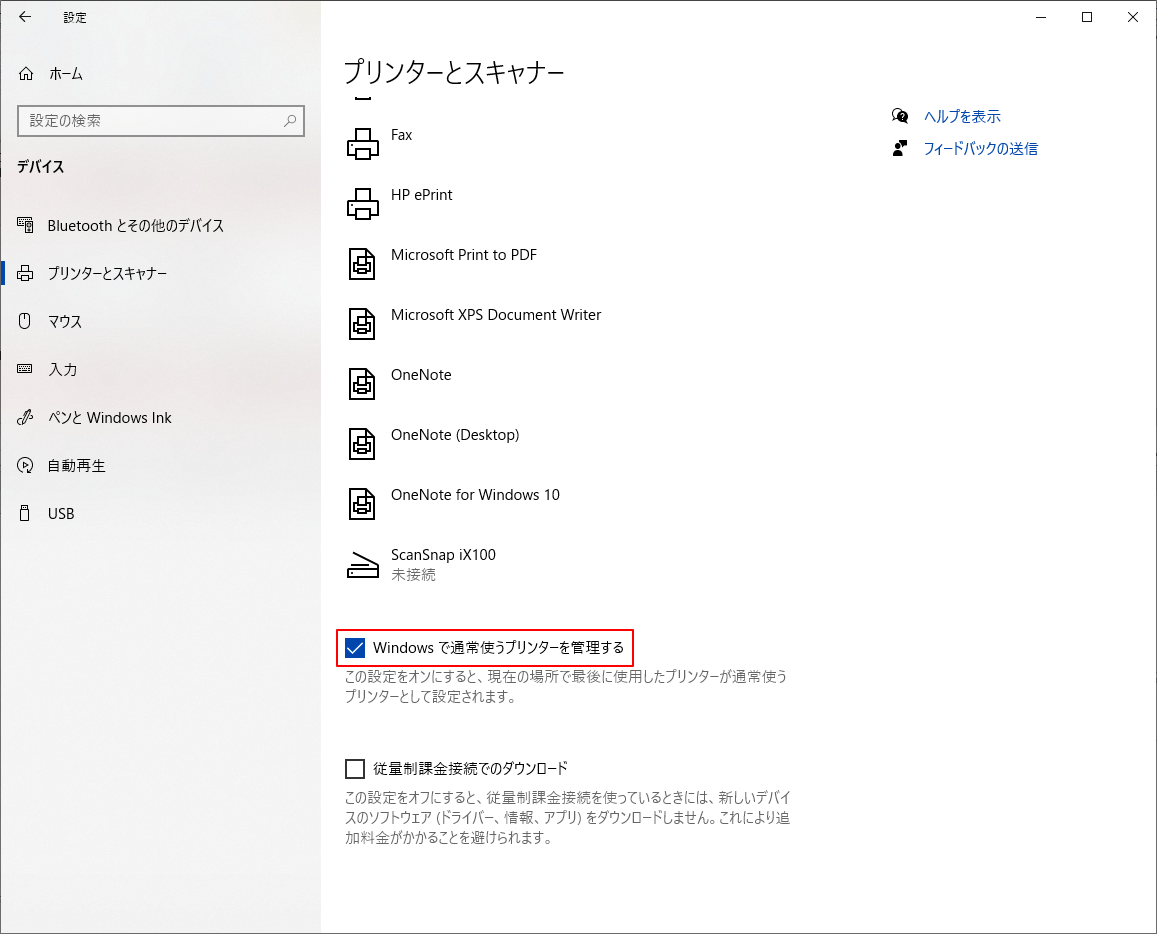Screen dimensions: 1157x934
Task: Open Bluetooth とその他のデバイス page
Action: (161, 225)
